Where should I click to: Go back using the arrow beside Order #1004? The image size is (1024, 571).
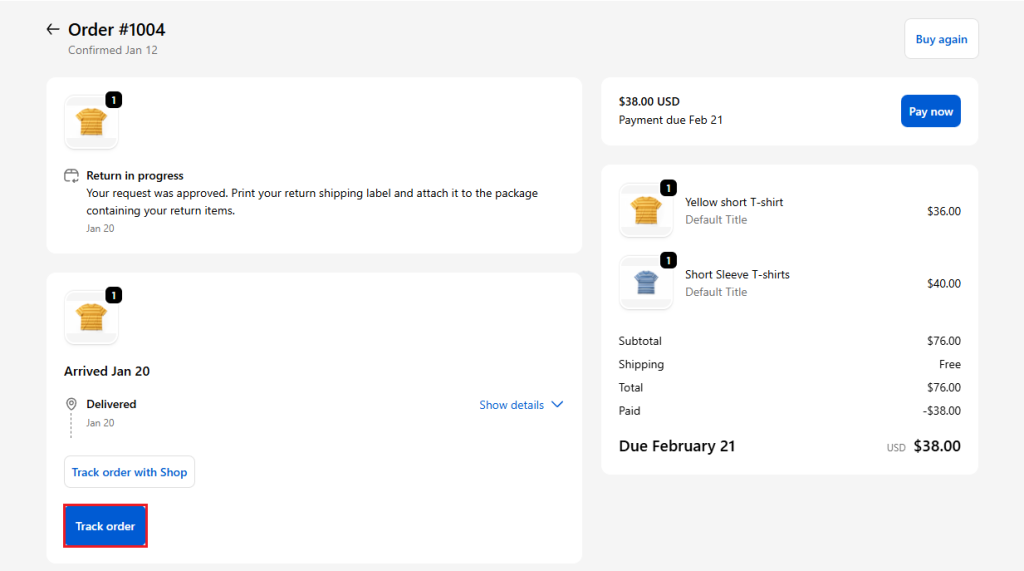[x=53, y=29]
